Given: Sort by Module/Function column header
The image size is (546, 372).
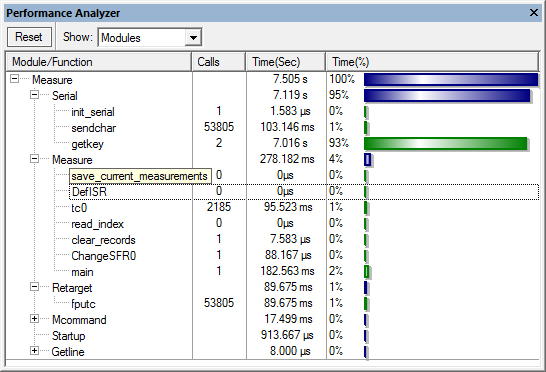Looking at the screenshot, I should point(99,62).
